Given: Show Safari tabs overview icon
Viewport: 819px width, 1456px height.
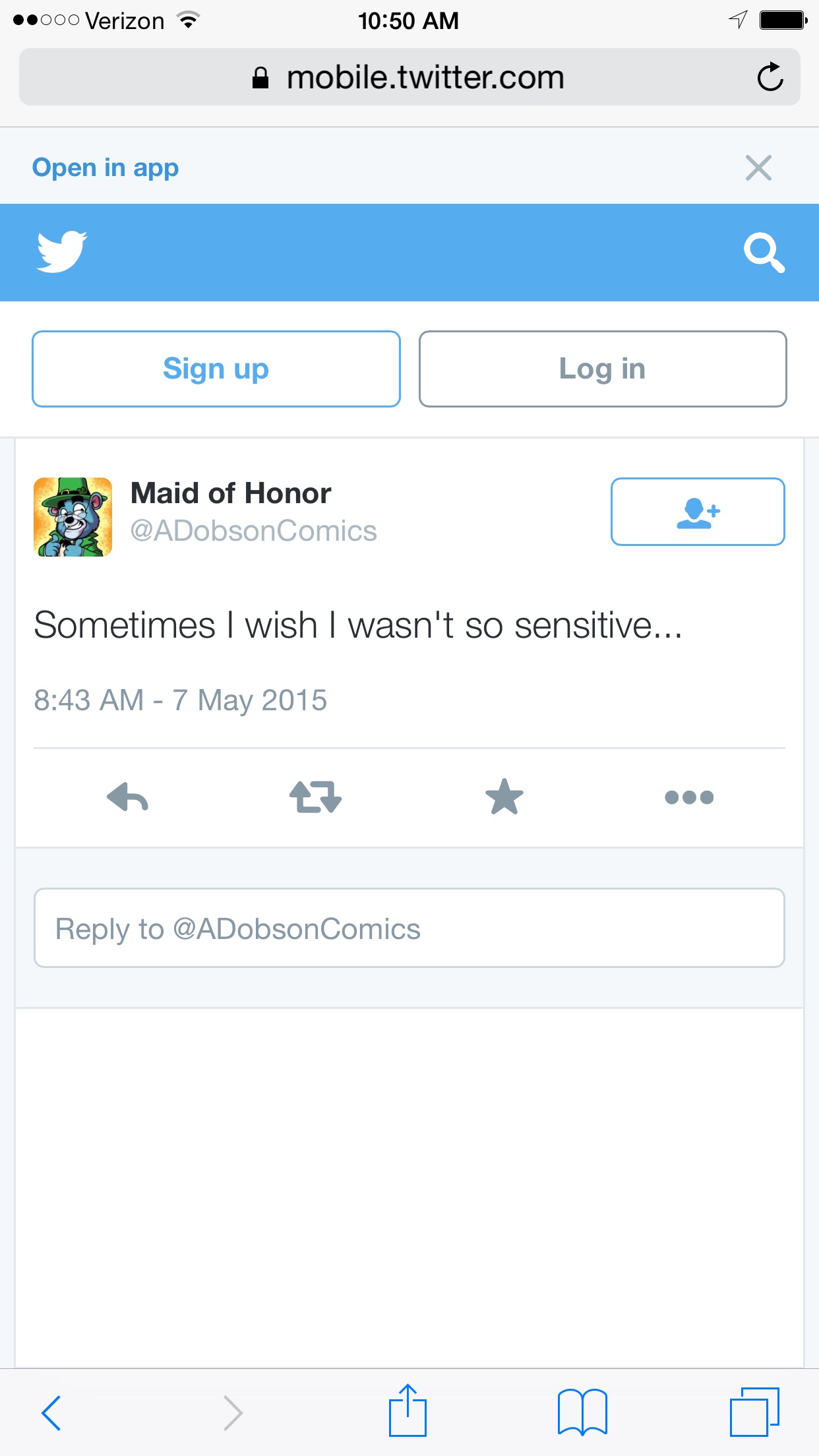Looking at the screenshot, I should 754,1411.
